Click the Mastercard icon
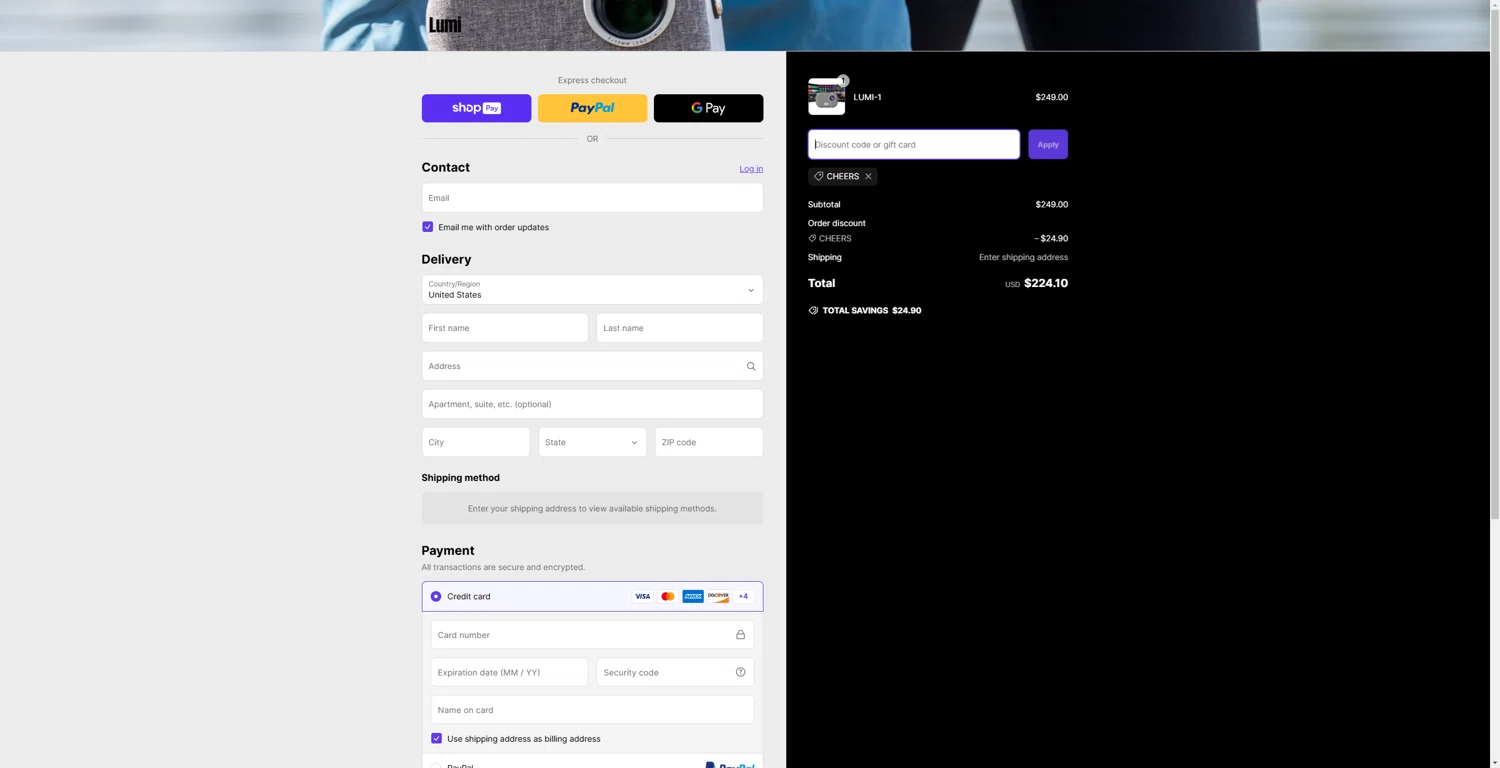The image size is (1500, 768). pyautogui.click(x=667, y=596)
